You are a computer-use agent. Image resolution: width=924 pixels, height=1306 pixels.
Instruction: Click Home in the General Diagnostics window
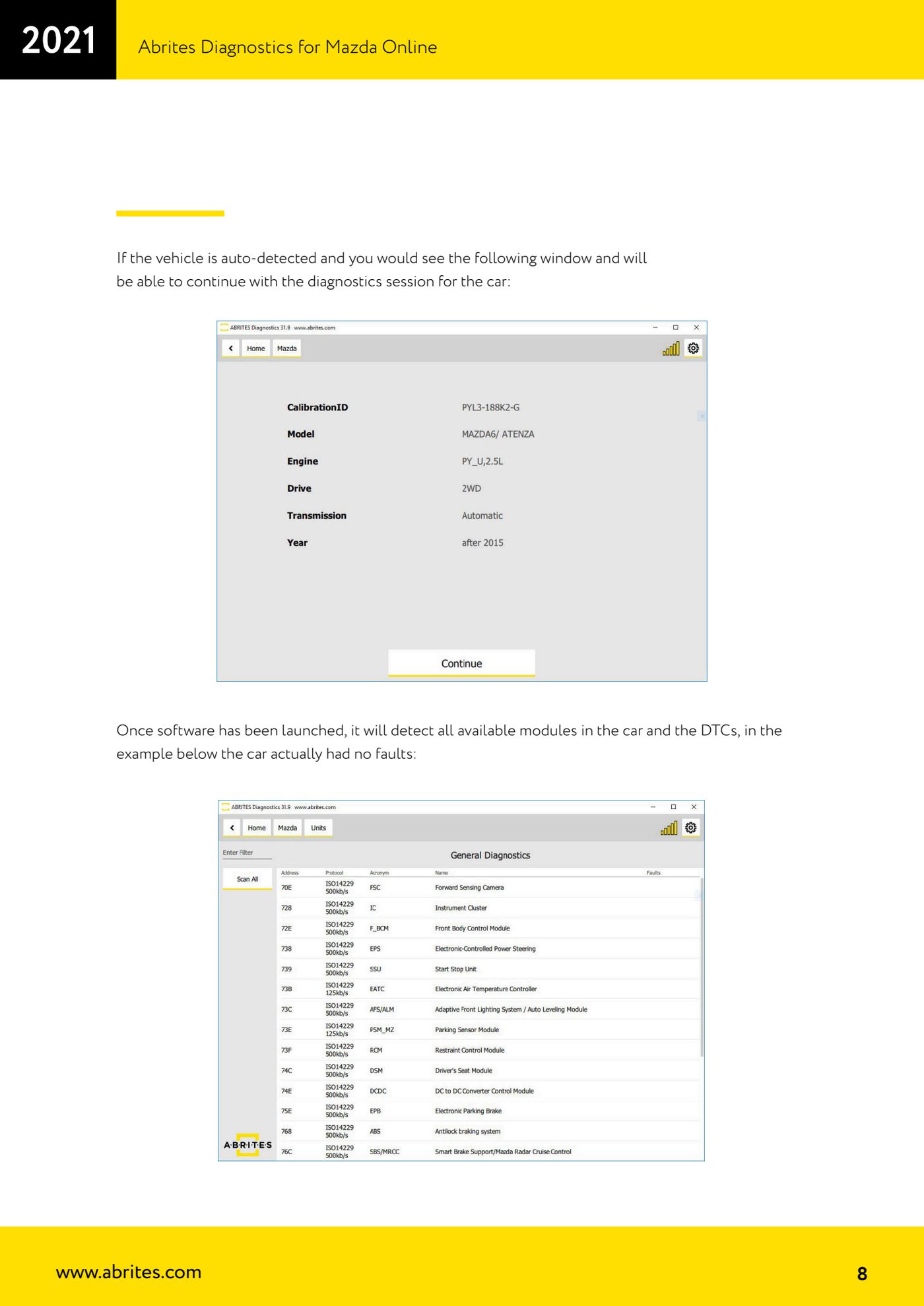tap(257, 828)
